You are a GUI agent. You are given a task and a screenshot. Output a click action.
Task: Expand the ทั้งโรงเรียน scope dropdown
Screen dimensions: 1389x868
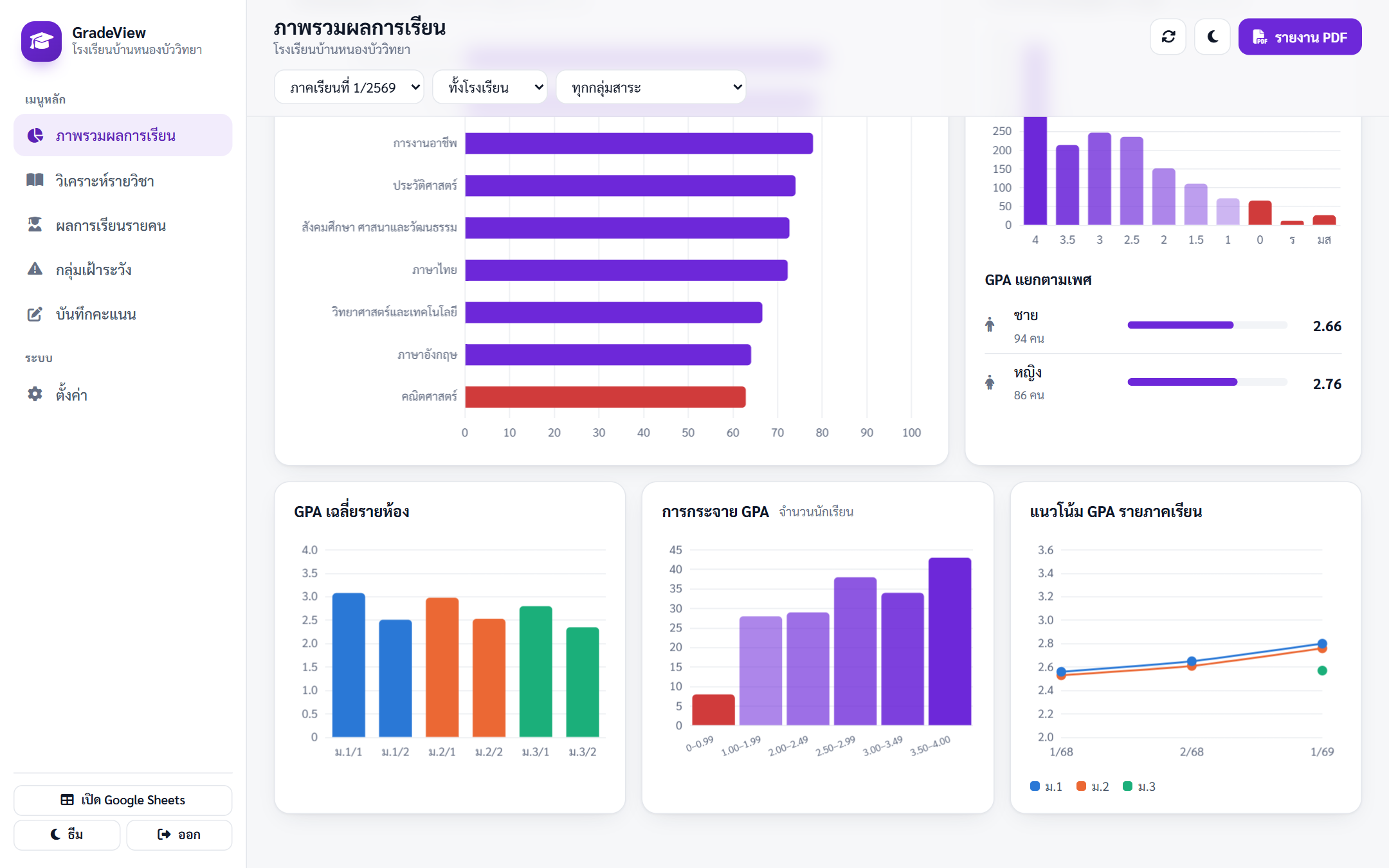click(489, 87)
